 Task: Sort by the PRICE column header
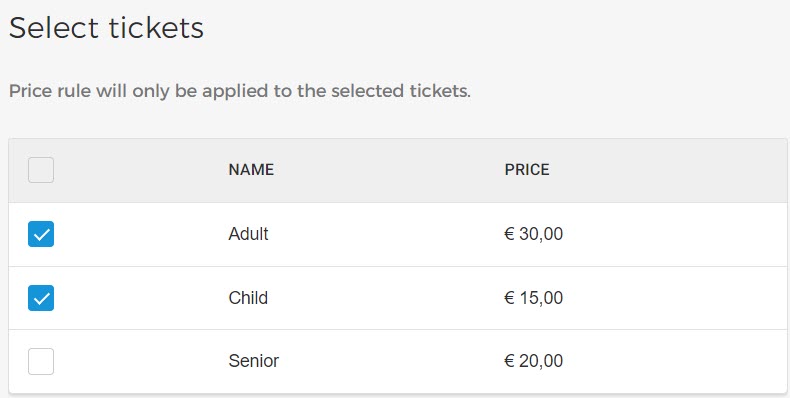(x=527, y=170)
